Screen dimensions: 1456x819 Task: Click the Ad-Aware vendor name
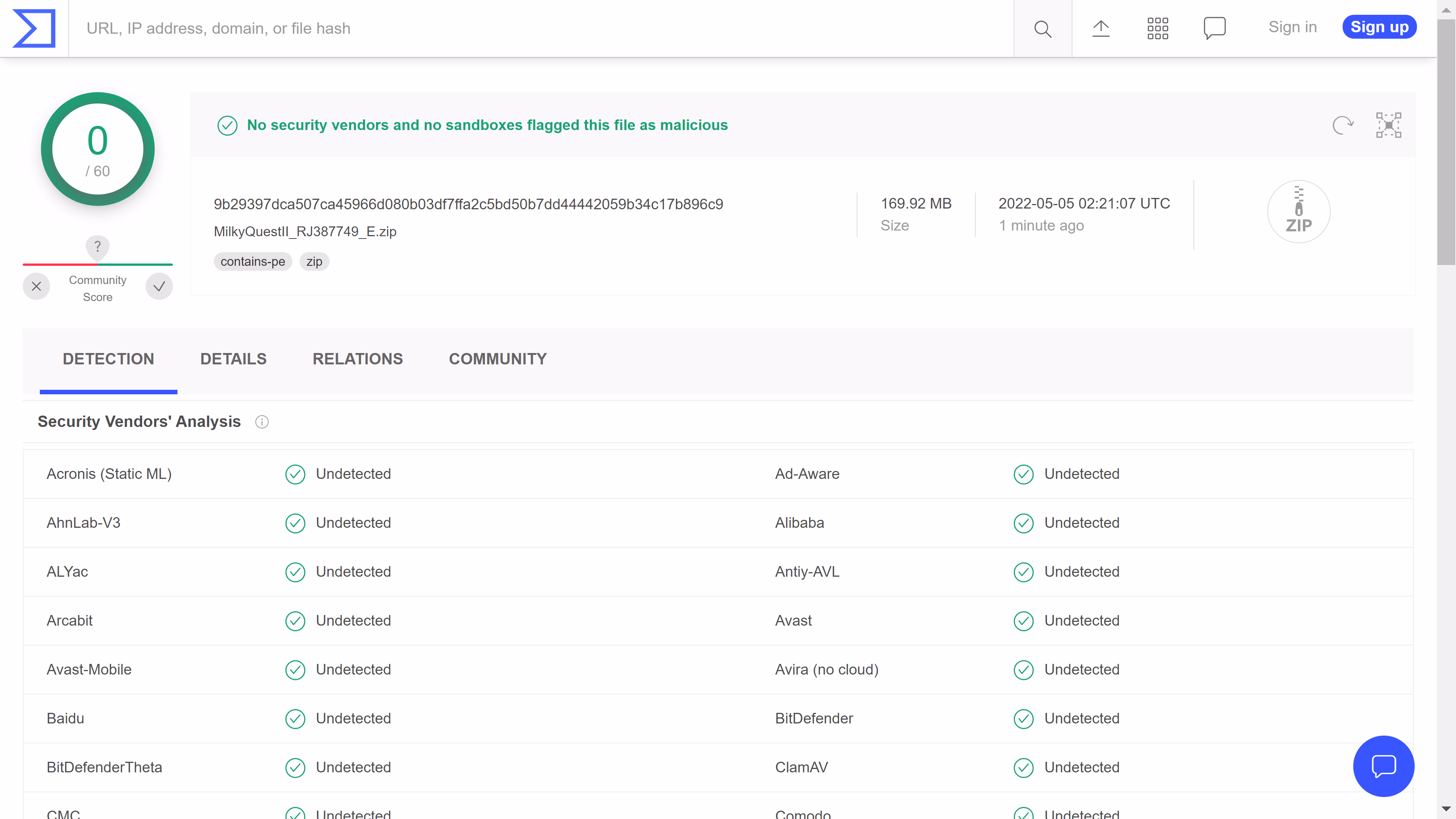click(x=807, y=474)
